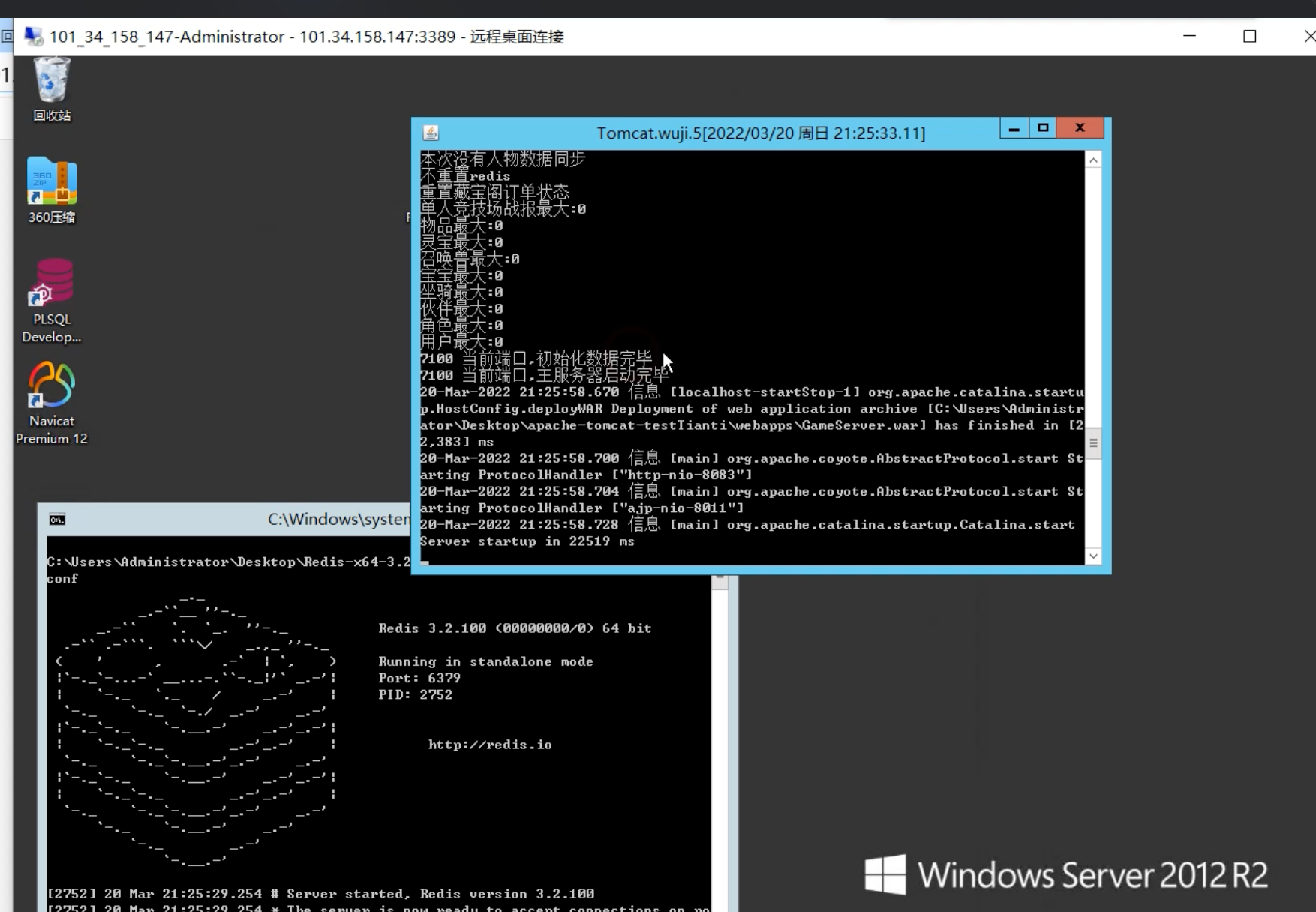Click the 'Server startup in 22519 ms' line
Screen dimensions: 1316x912
(x=527, y=541)
